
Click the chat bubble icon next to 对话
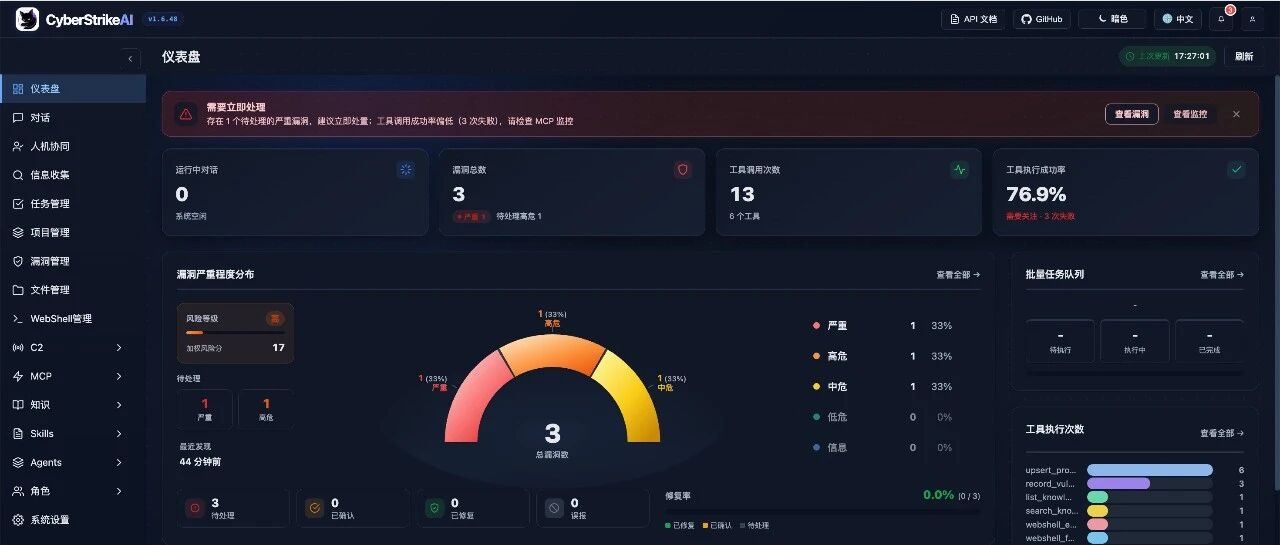(x=18, y=118)
